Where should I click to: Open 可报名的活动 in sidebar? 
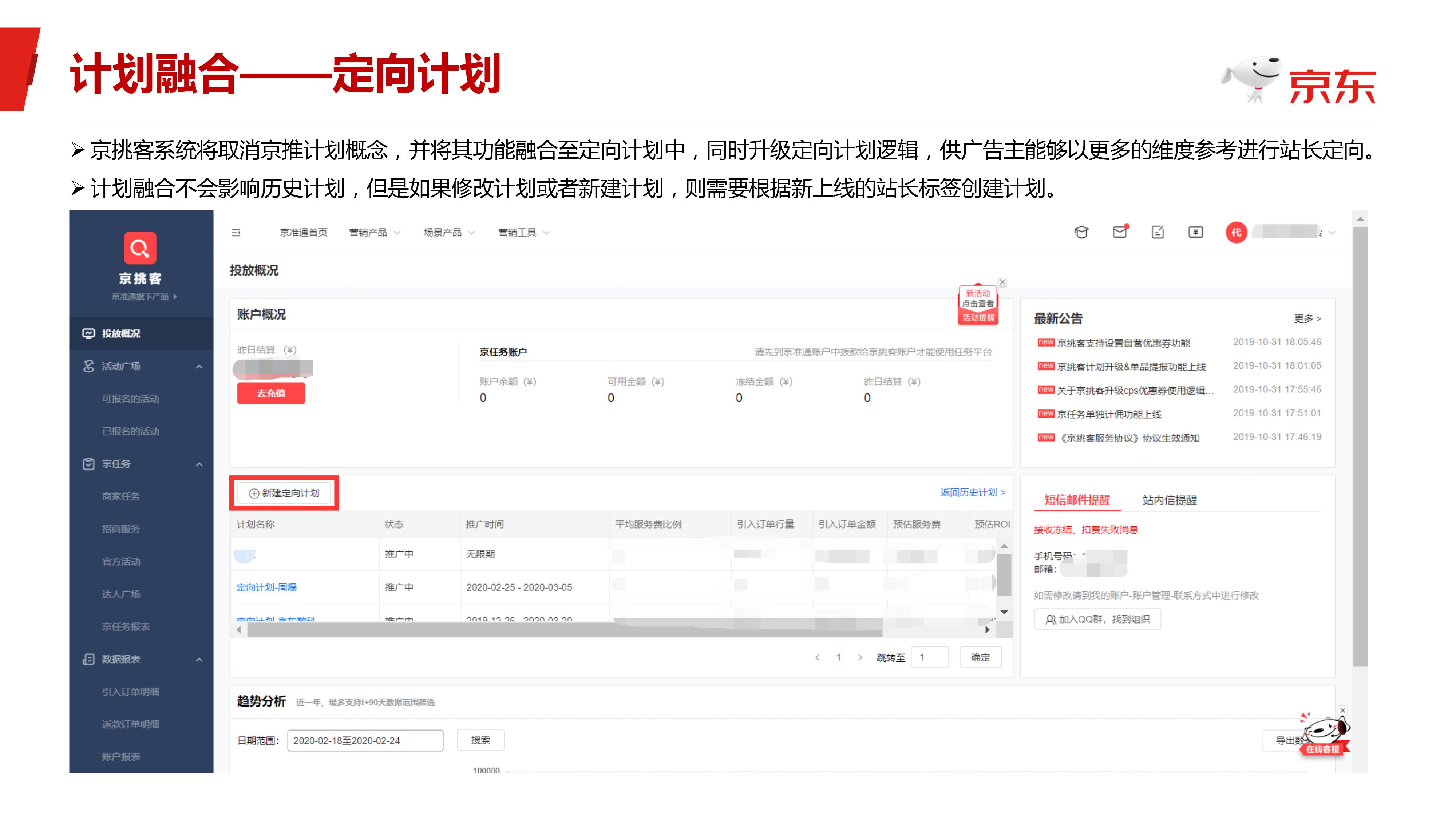(x=131, y=399)
